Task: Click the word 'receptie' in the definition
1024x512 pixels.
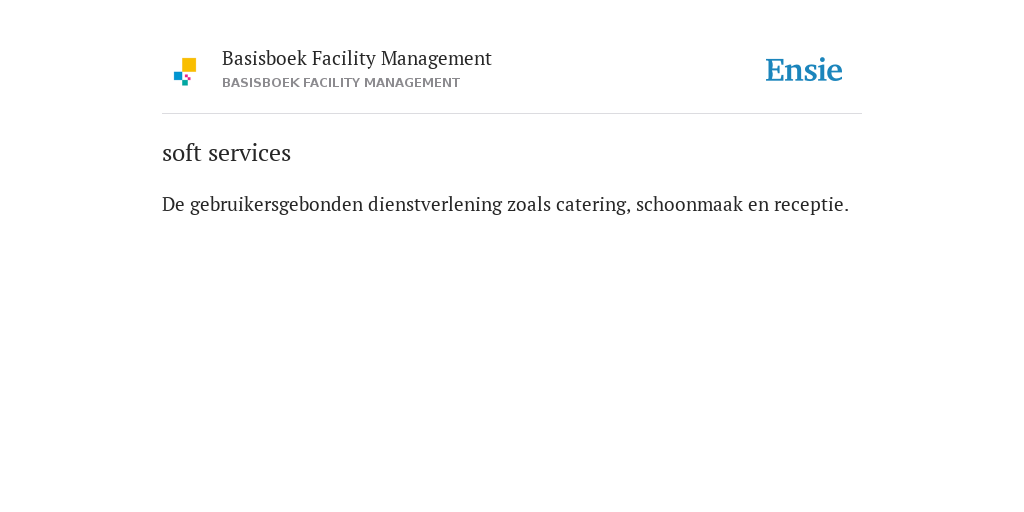Action: [x=808, y=204]
